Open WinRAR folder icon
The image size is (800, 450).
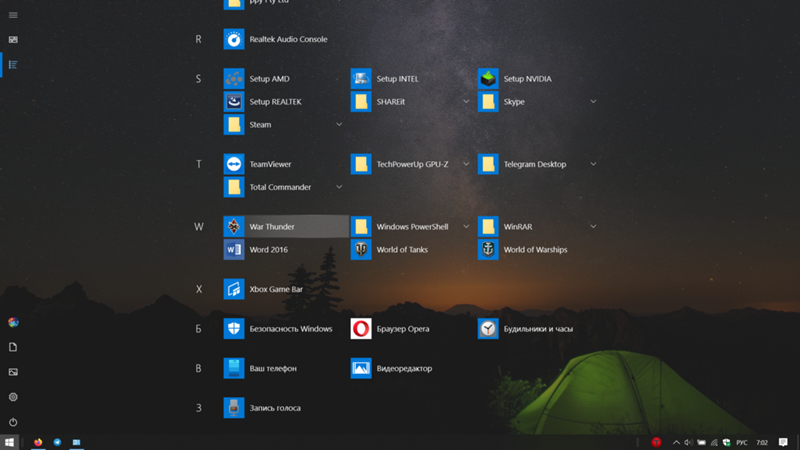[x=488, y=227]
